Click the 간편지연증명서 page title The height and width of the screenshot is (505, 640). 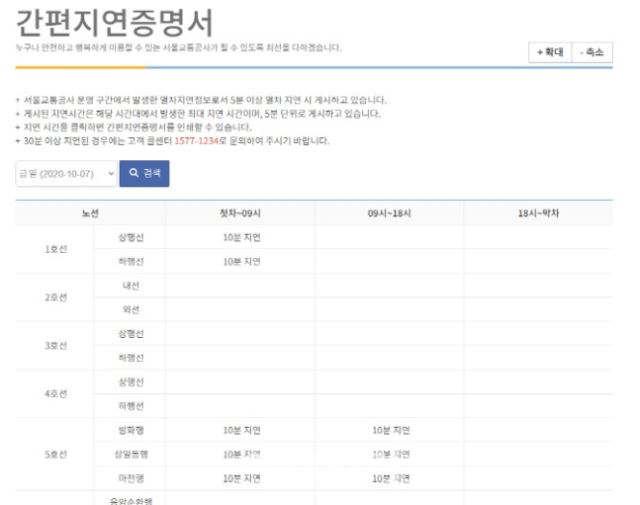[x=115, y=23]
